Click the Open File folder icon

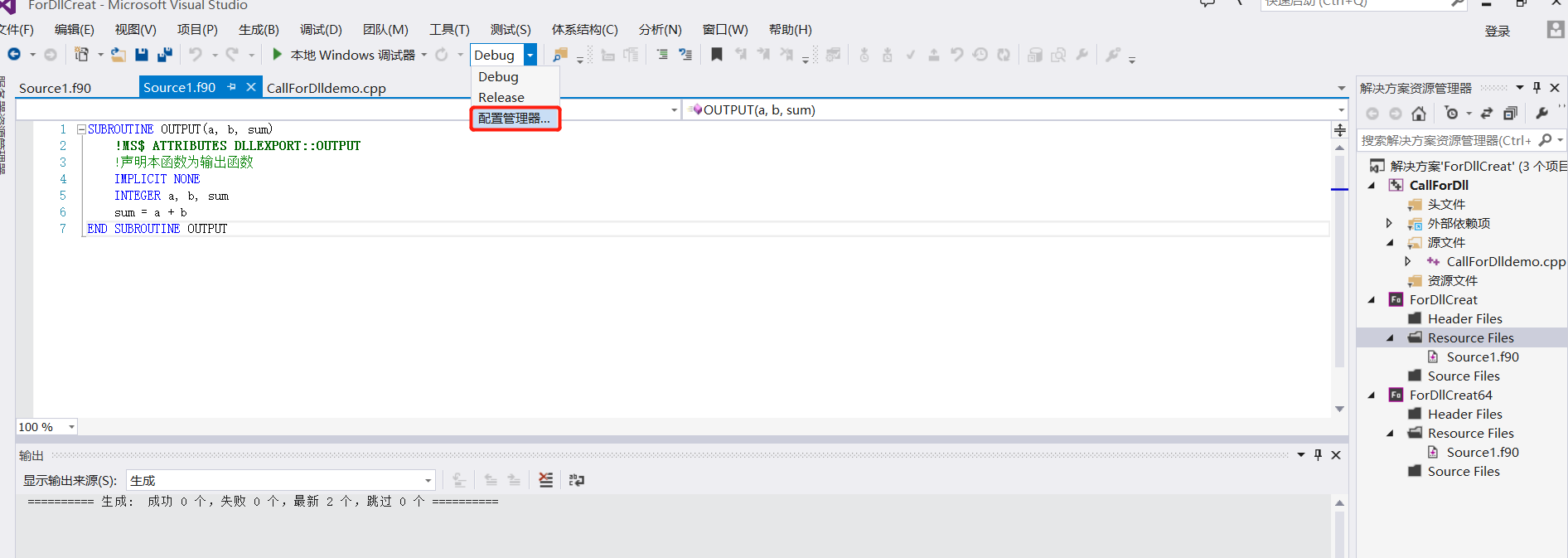119,55
